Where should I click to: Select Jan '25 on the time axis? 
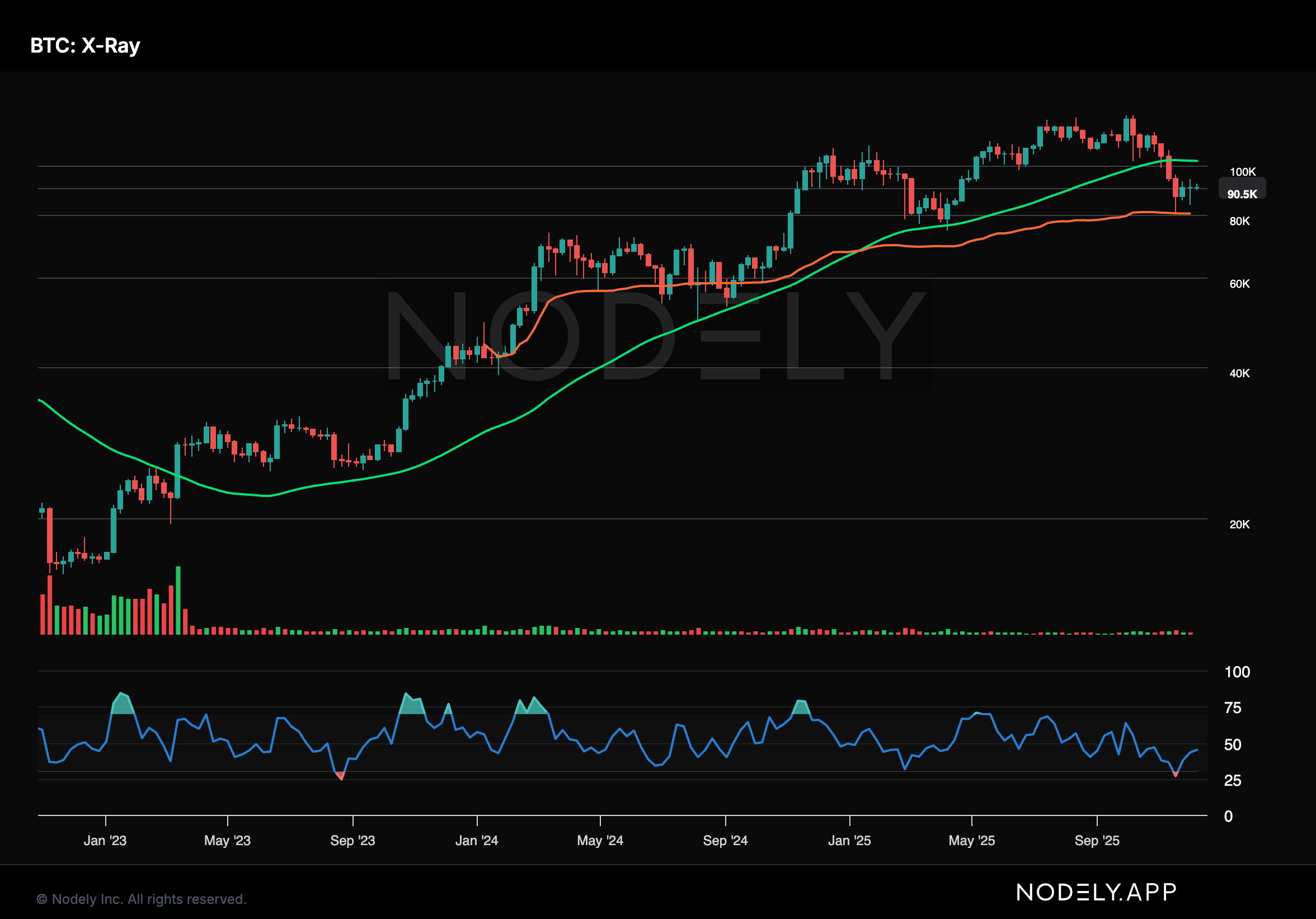pyautogui.click(x=849, y=841)
